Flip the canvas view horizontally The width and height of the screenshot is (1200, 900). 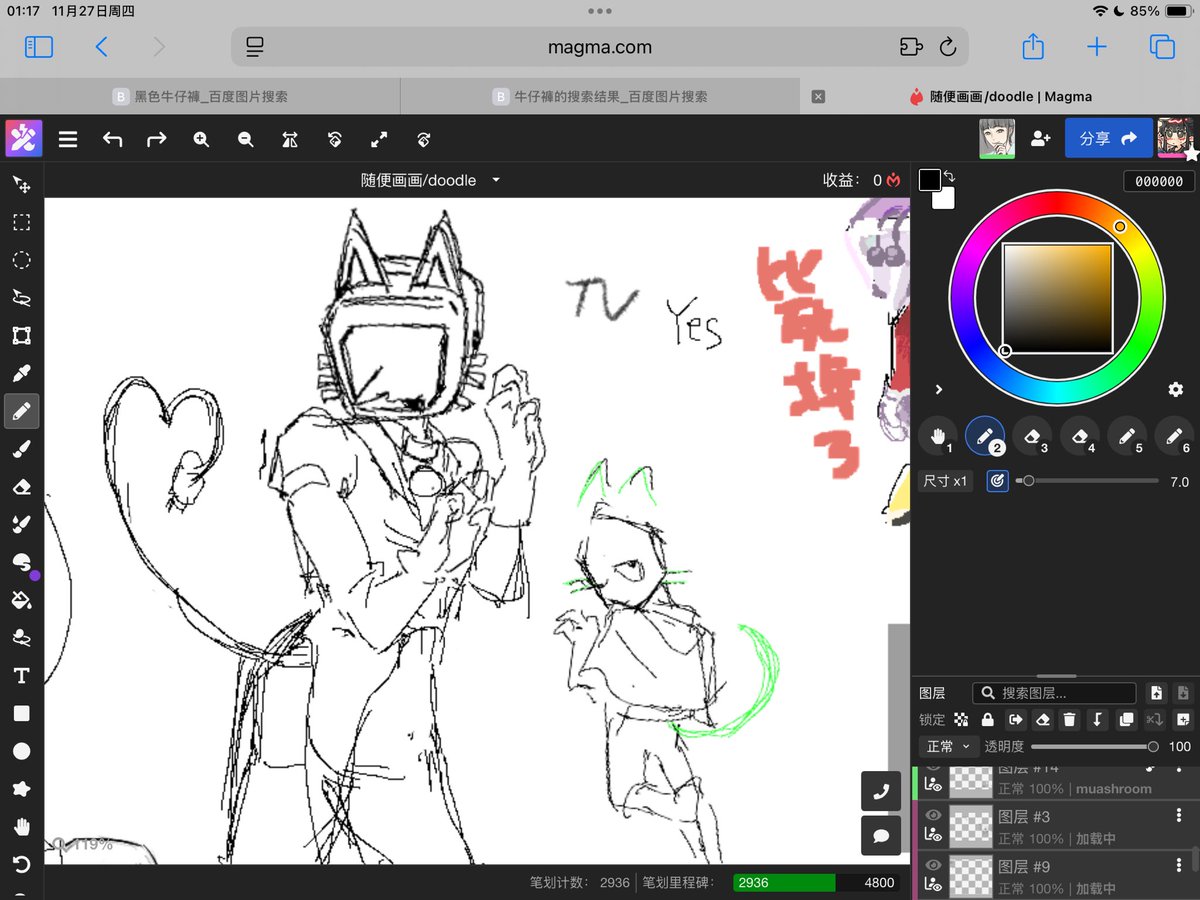click(290, 140)
